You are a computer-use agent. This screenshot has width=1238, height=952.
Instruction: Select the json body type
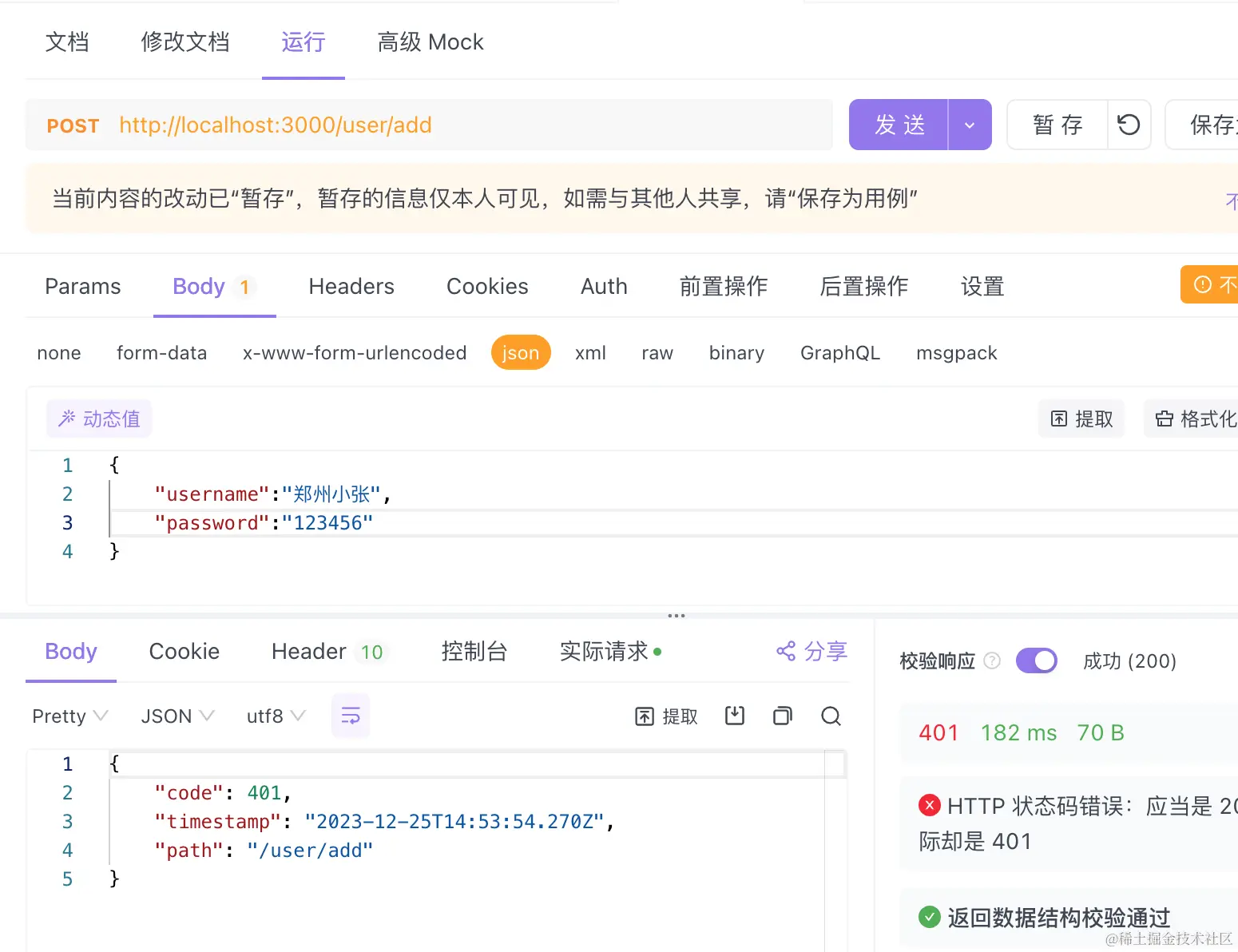pyautogui.click(x=521, y=353)
